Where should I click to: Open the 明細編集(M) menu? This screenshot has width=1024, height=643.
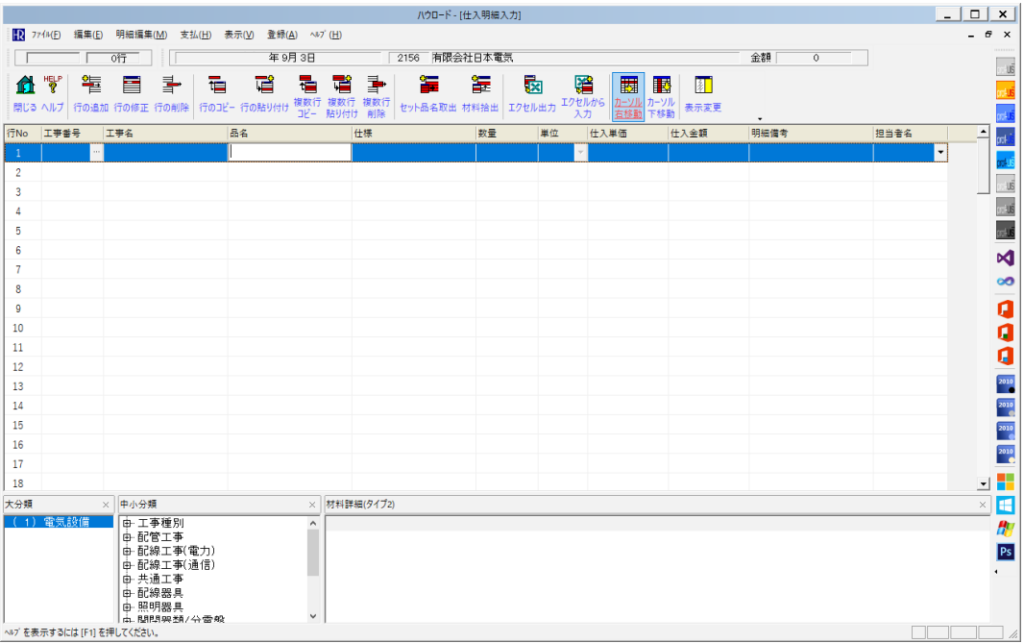[x=141, y=35]
